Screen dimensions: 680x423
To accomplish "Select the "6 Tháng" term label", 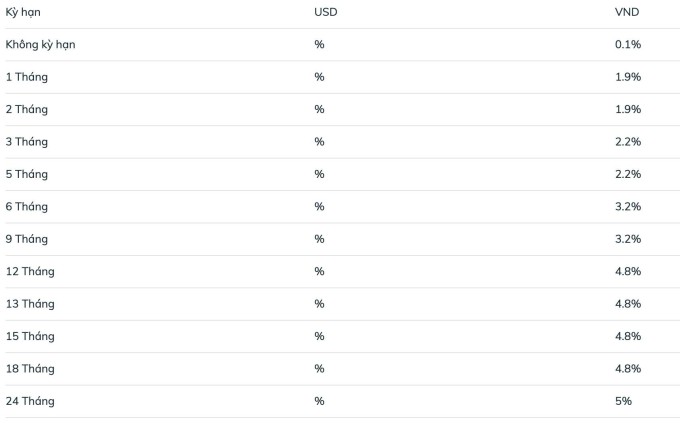I will pos(27,206).
